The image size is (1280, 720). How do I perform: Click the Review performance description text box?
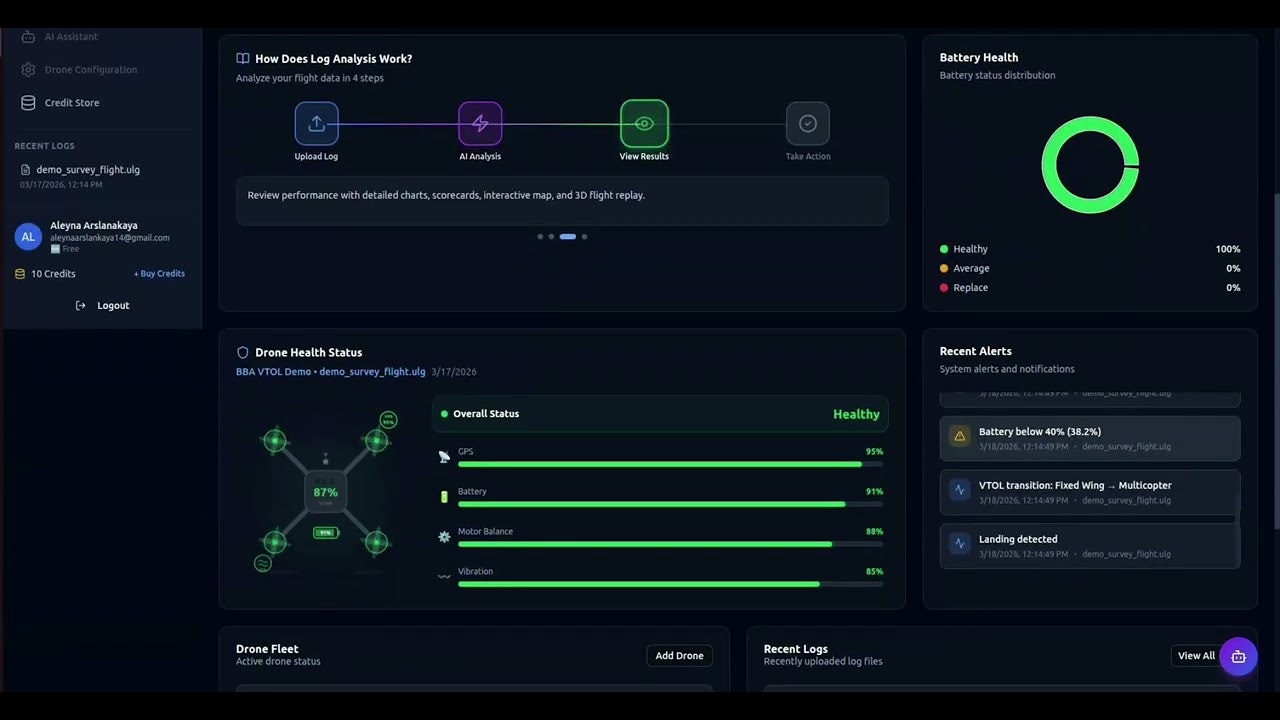562,201
